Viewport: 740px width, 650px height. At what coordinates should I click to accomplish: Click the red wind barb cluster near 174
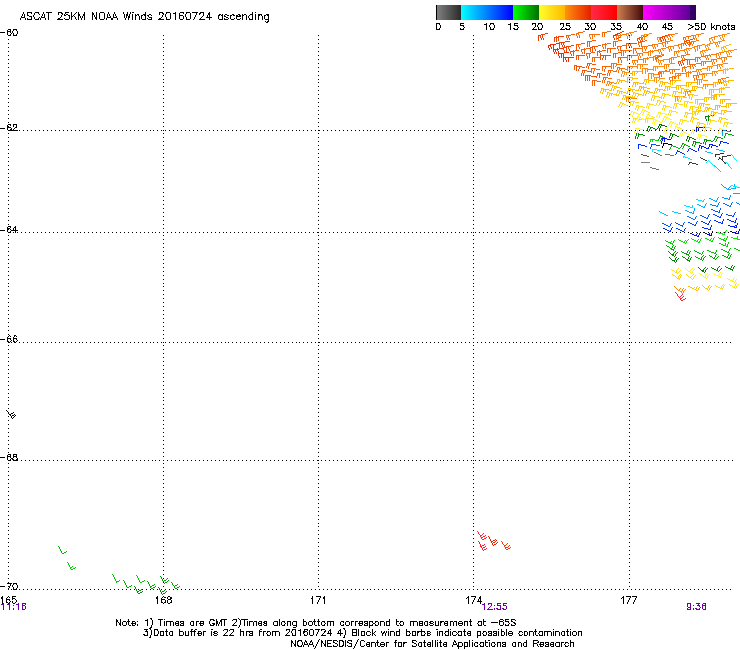[494, 541]
